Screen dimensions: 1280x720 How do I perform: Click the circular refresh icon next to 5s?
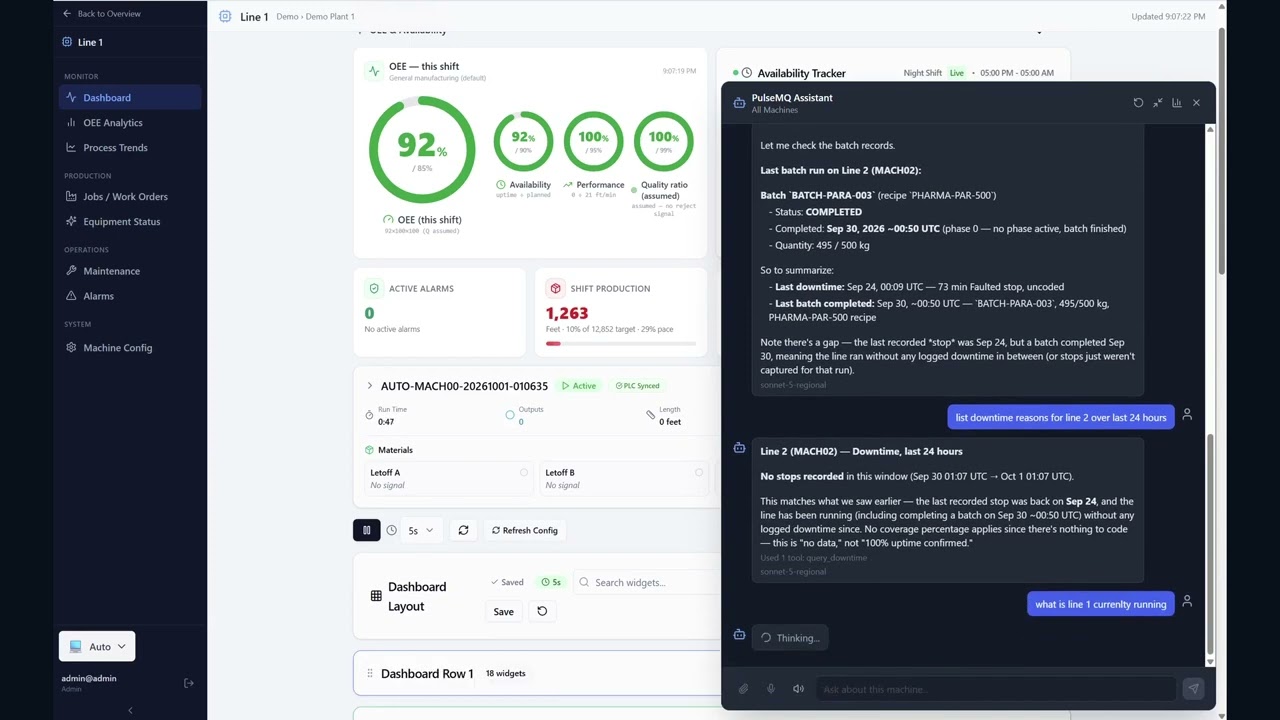[x=463, y=530]
